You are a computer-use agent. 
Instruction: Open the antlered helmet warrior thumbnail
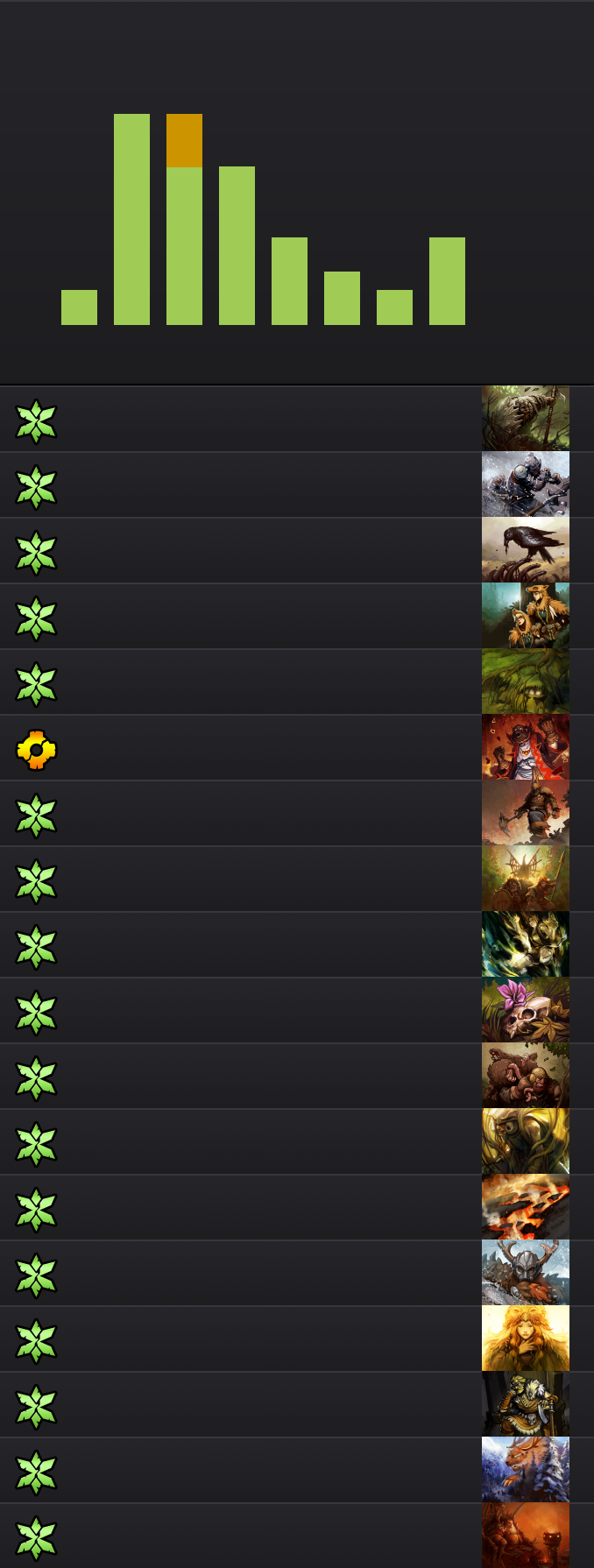tap(526, 1273)
